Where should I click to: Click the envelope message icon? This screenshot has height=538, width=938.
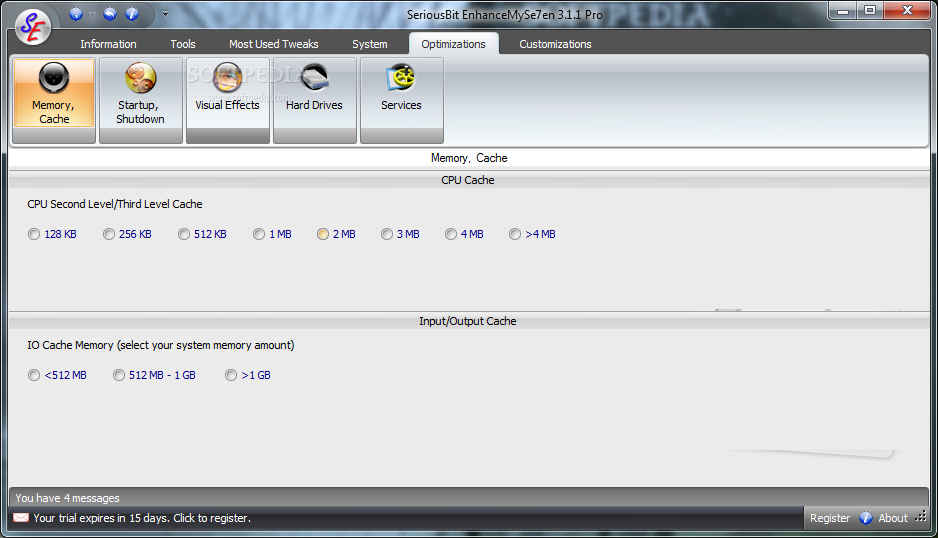tap(21, 518)
